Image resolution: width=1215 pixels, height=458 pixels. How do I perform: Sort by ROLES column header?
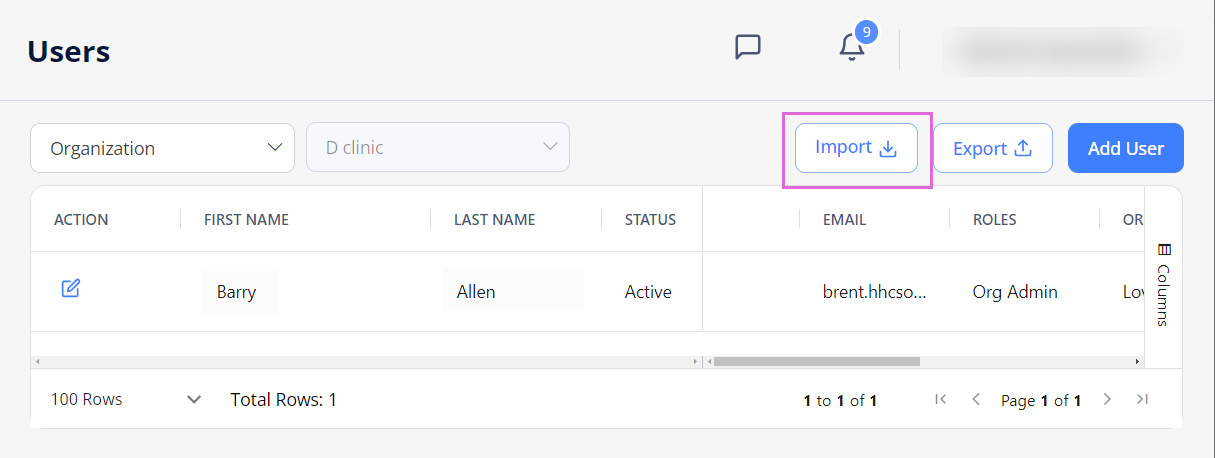click(994, 220)
